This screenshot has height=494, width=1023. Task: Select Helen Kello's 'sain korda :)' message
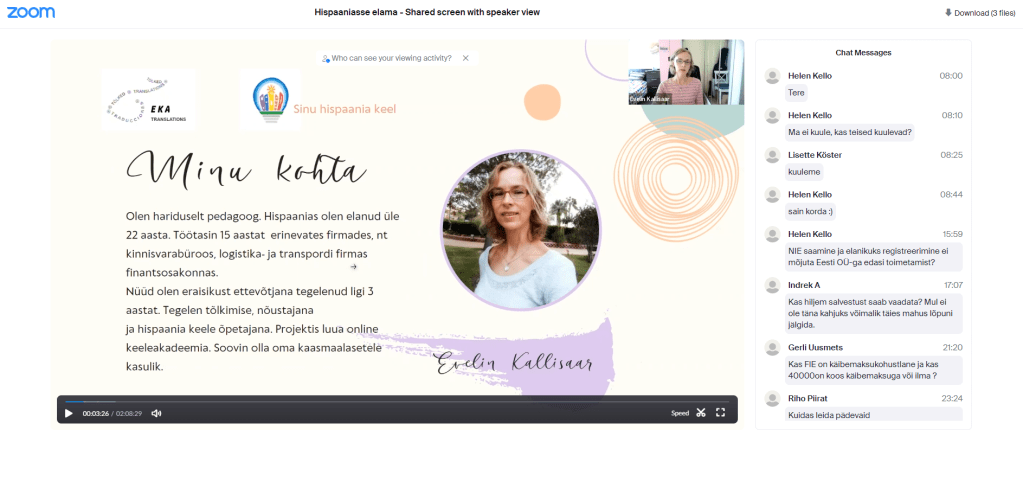click(811, 211)
